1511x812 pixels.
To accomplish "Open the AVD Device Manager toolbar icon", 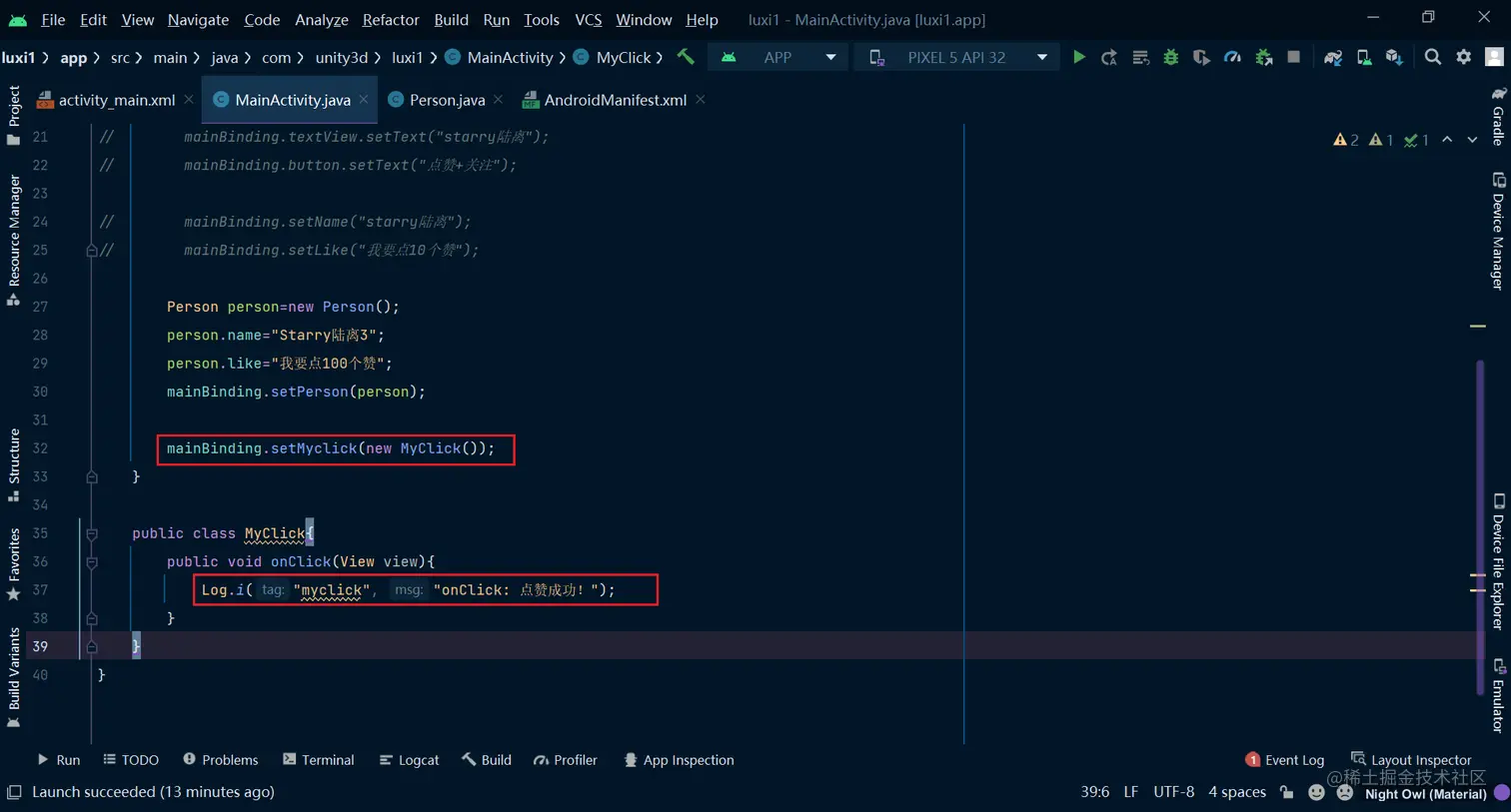I will tap(1363, 58).
